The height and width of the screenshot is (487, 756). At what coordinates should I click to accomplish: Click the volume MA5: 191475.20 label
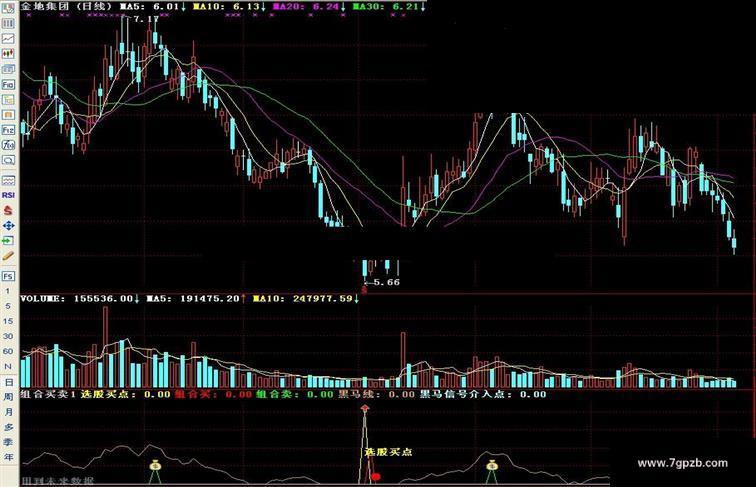click(x=196, y=298)
